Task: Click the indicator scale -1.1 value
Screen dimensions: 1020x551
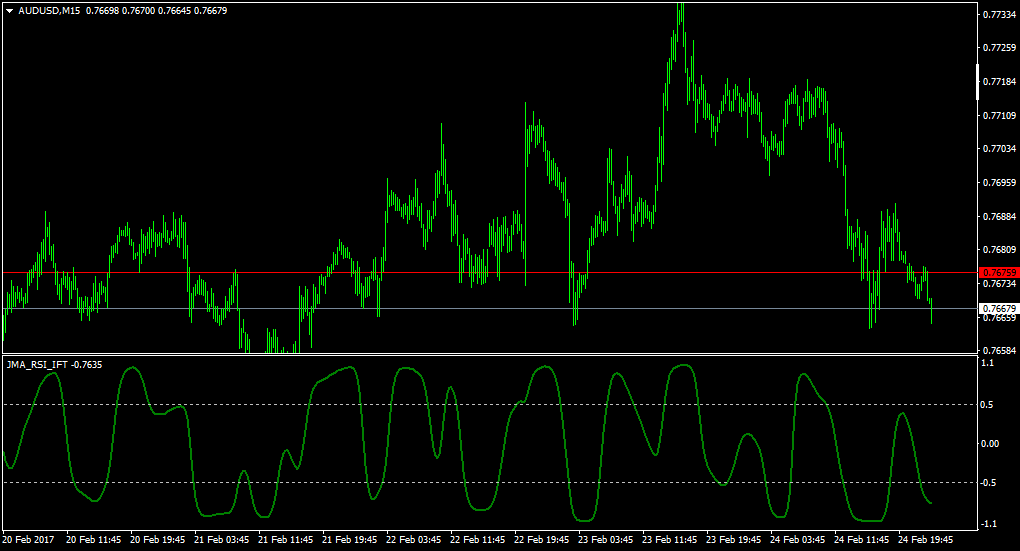Action: 988,524
